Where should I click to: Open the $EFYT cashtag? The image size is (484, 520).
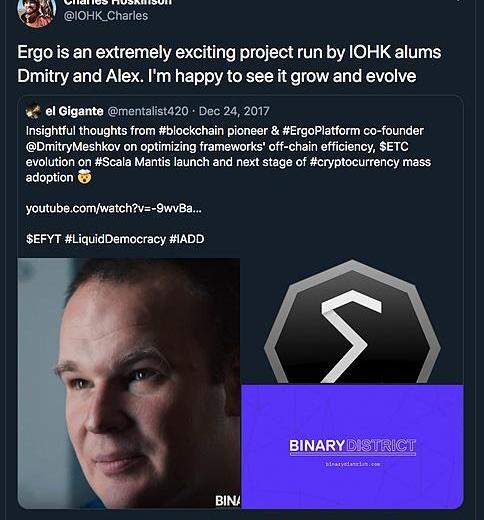pos(43,239)
